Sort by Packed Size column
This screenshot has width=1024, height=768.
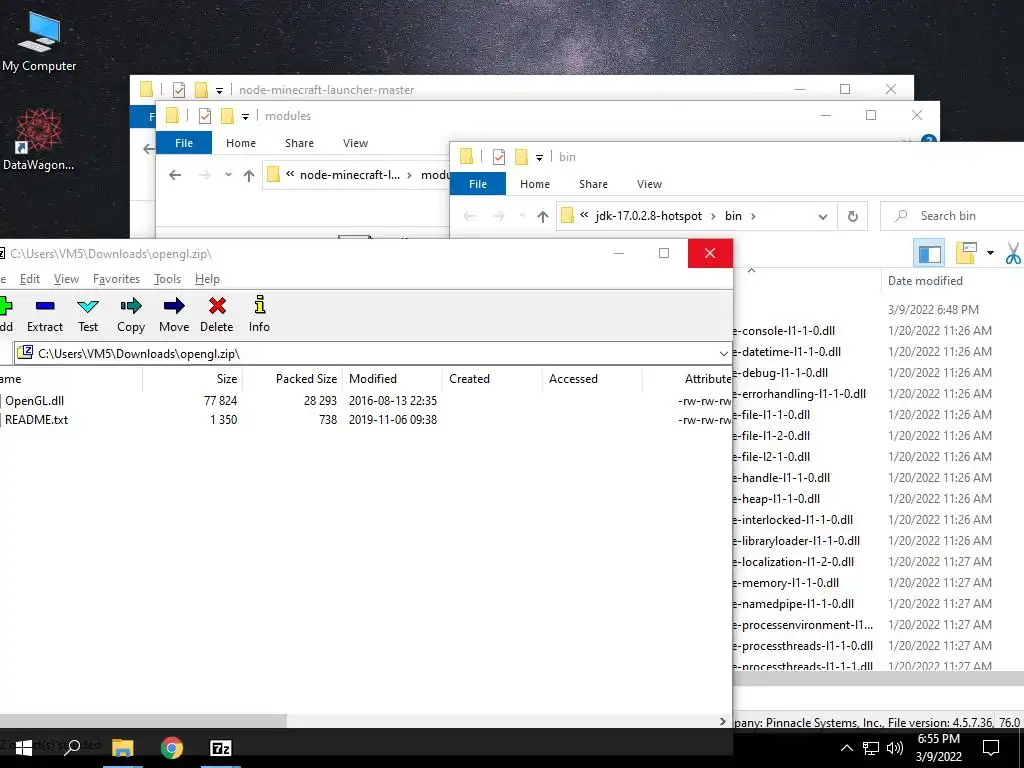point(293,379)
